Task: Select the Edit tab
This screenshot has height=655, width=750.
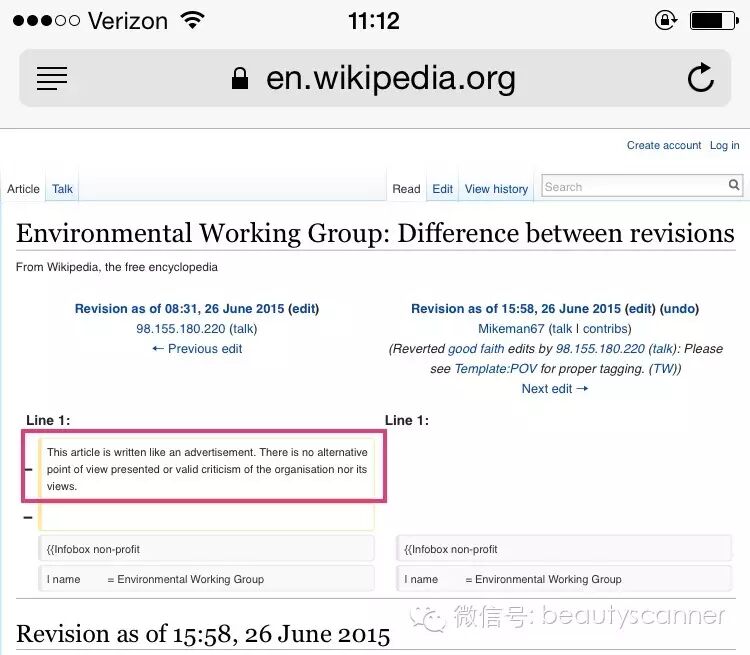Action: [442, 189]
